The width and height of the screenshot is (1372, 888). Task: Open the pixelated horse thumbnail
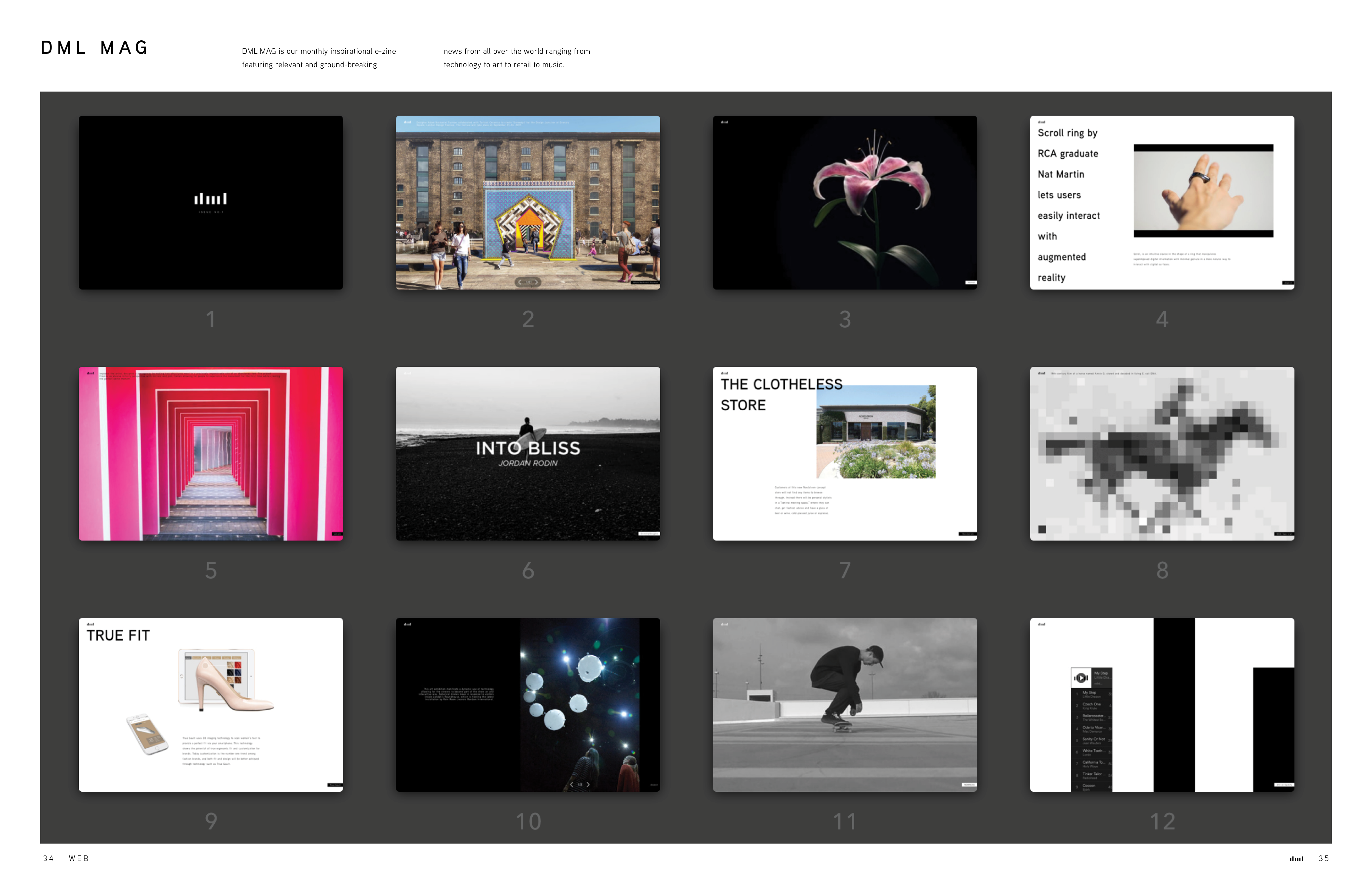pyautogui.click(x=1162, y=453)
